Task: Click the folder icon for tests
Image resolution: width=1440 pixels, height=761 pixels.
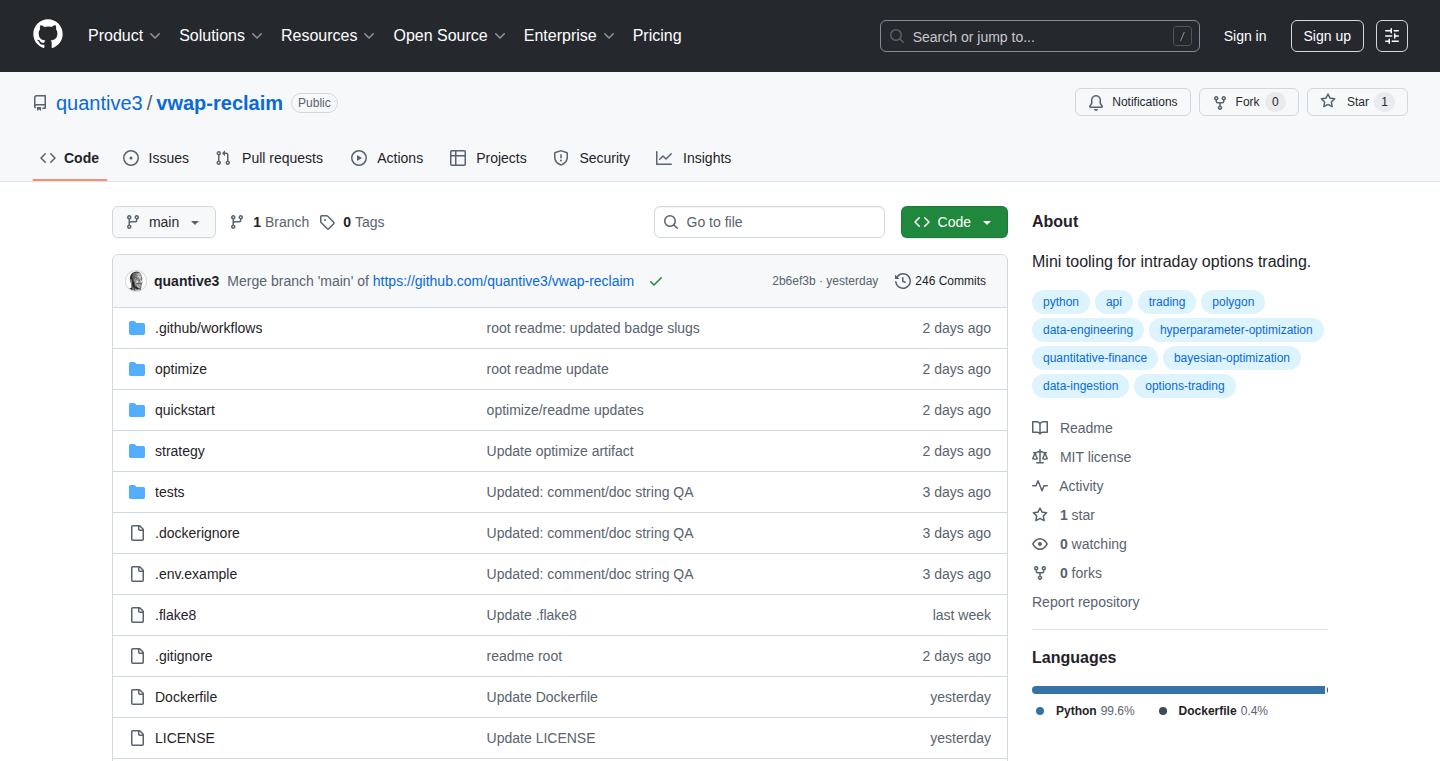Action: click(137, 492)
